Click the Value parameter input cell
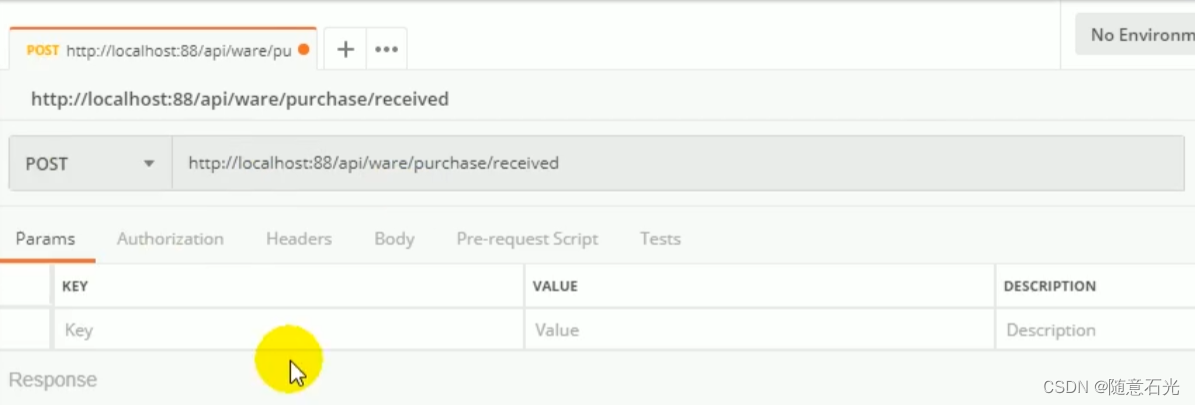This screenshot has height=405, width=1195. click(759, 329)
